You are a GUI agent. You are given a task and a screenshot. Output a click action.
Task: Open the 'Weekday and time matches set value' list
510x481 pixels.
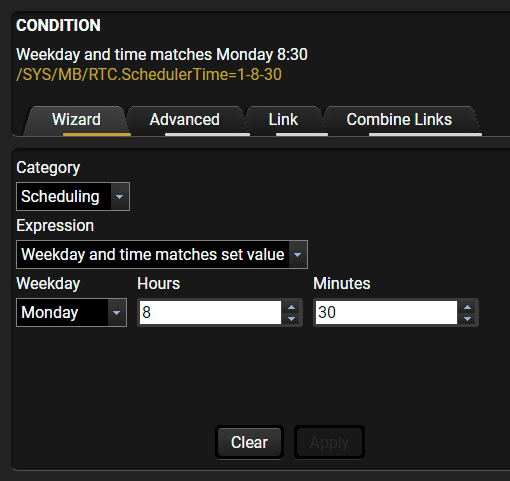point(162,255)
